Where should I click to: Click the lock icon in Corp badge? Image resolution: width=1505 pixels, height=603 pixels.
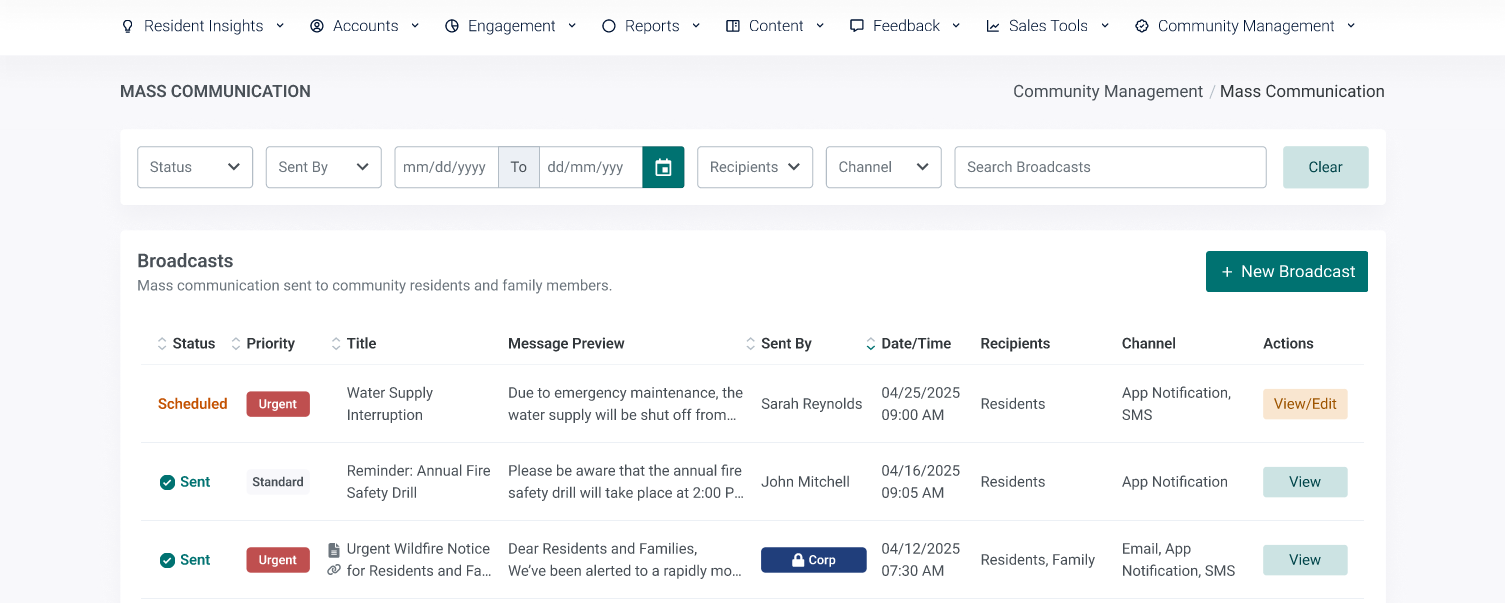[x=798, y=560]
